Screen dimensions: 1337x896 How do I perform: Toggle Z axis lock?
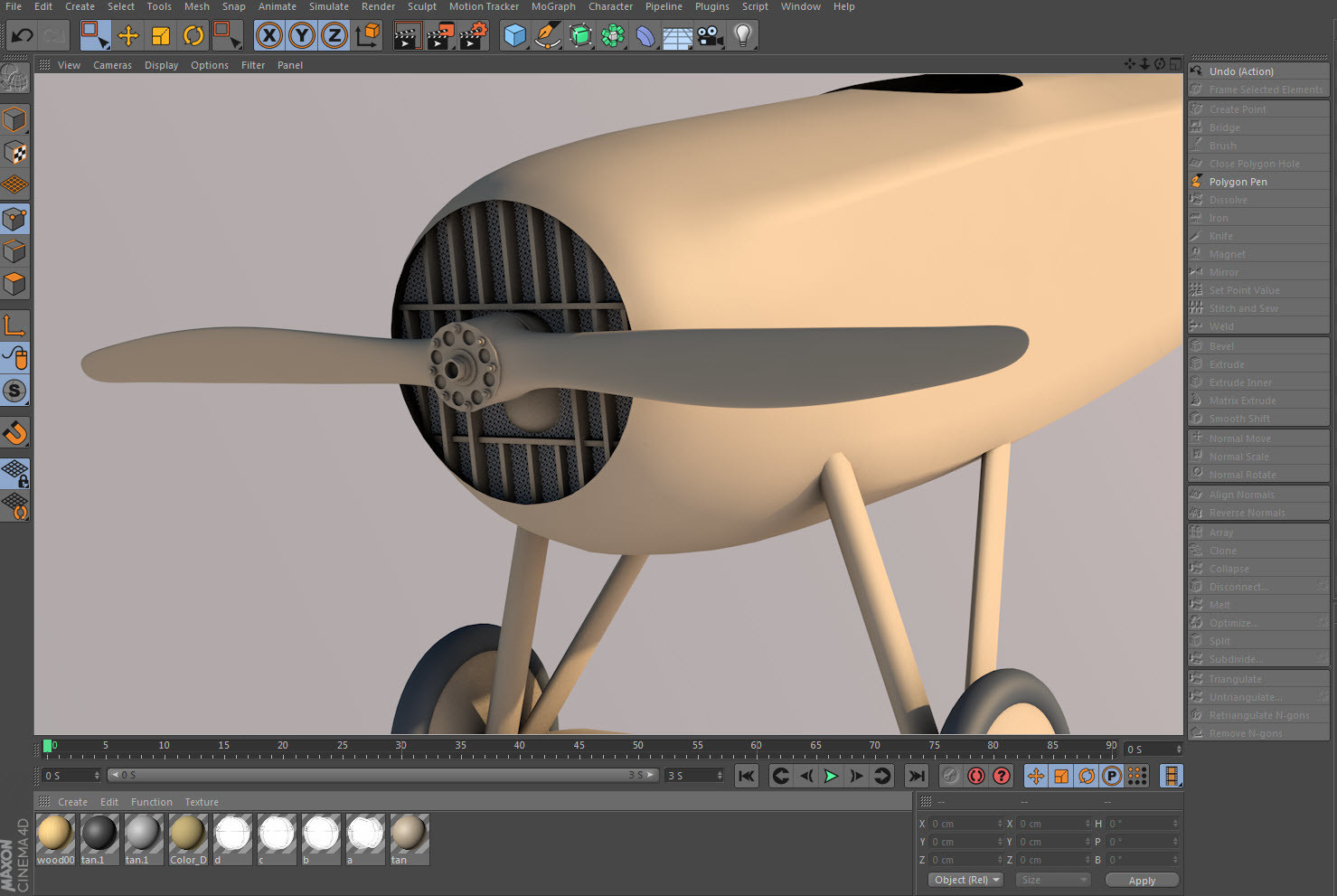click(334, 36)
